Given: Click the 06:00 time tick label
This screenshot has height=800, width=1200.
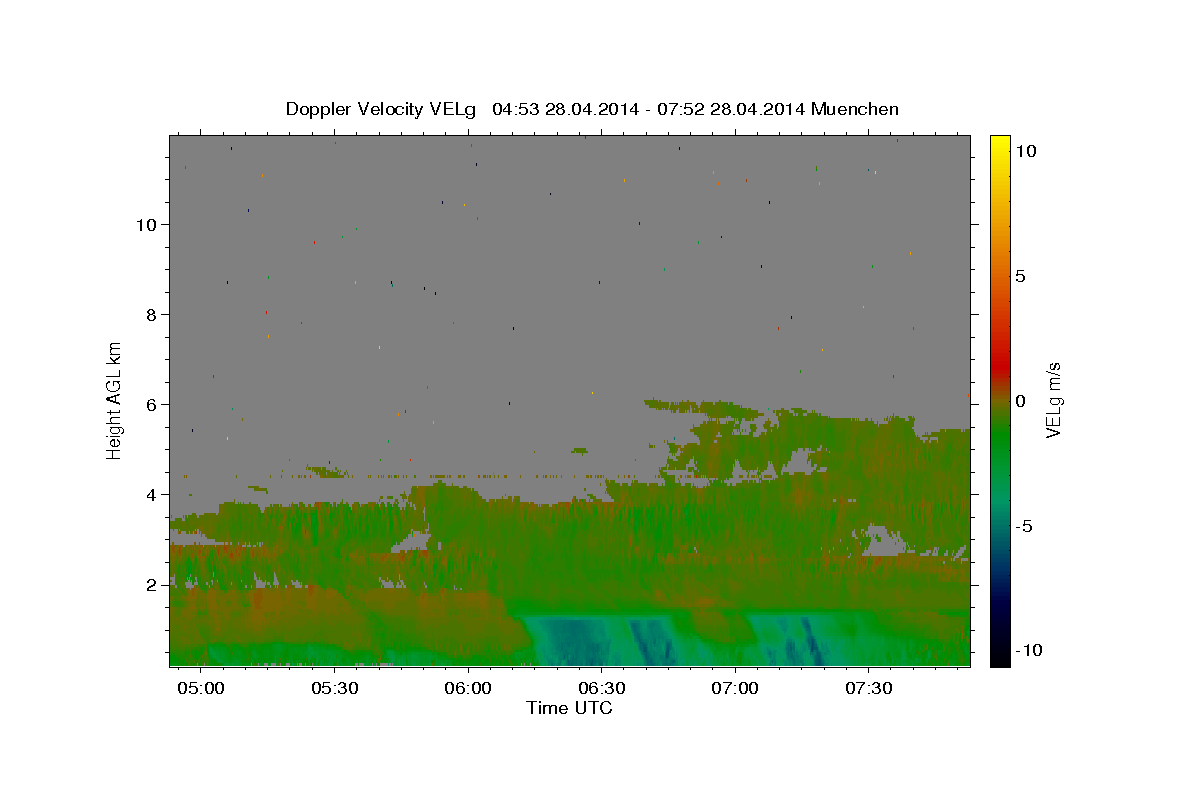Looking at the screenshot, I should (468, 689).
